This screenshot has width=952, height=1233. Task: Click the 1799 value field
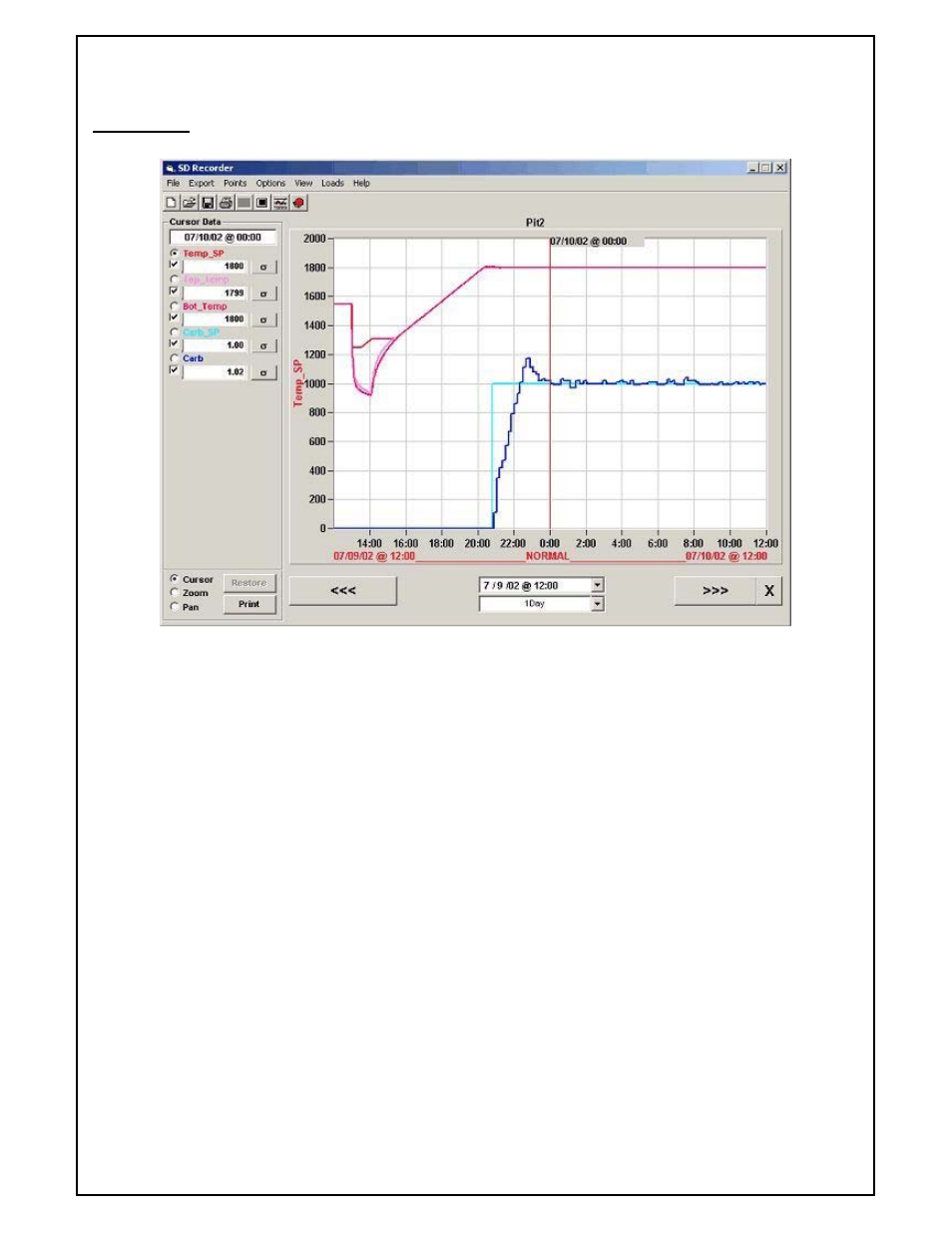click(x=215, y=294)
